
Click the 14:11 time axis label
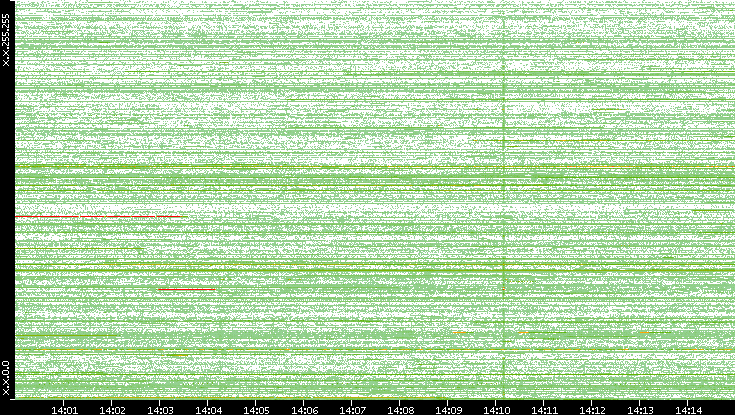(544, 411)
